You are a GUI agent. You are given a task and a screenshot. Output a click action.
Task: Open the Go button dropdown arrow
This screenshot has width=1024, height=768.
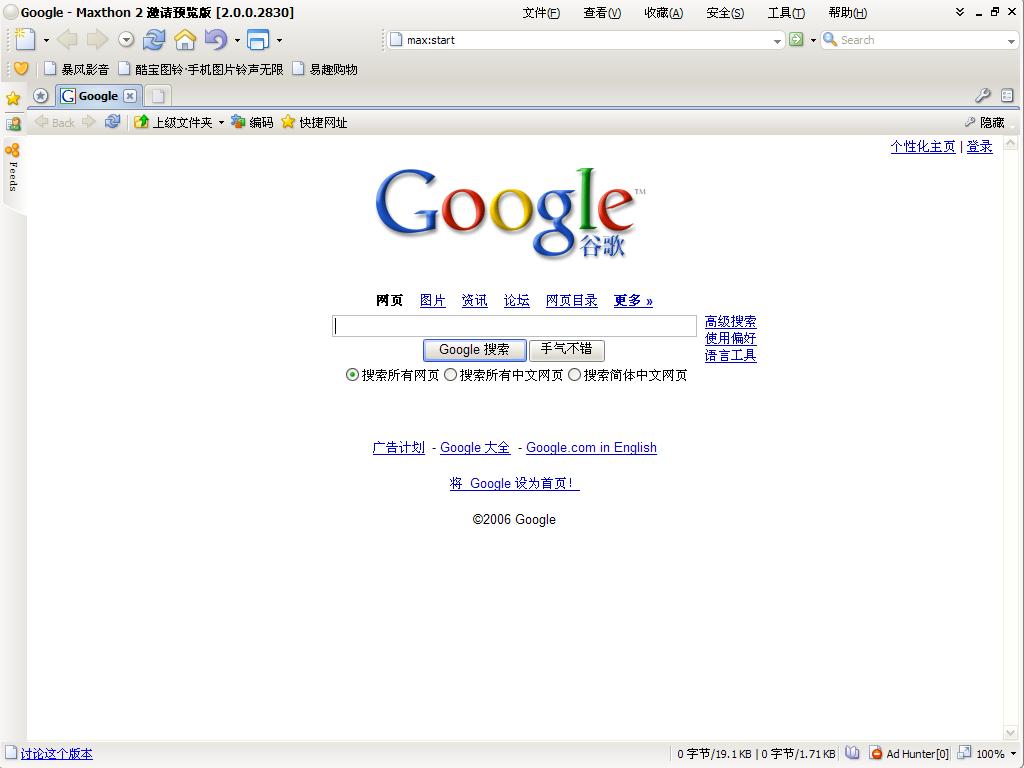(x=813, y=40)
